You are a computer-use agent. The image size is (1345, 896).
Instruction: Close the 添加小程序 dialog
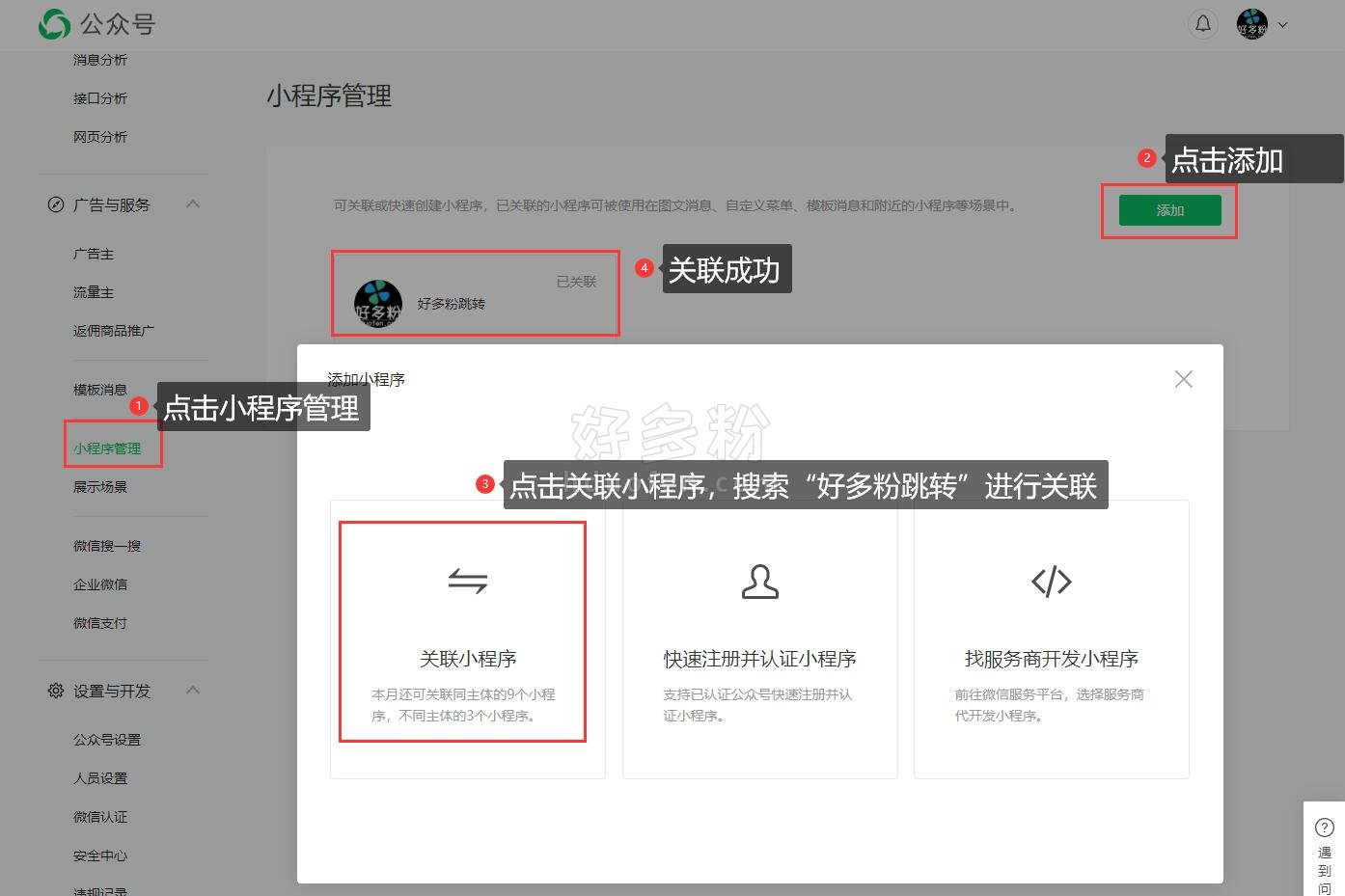pos(1184,379)
